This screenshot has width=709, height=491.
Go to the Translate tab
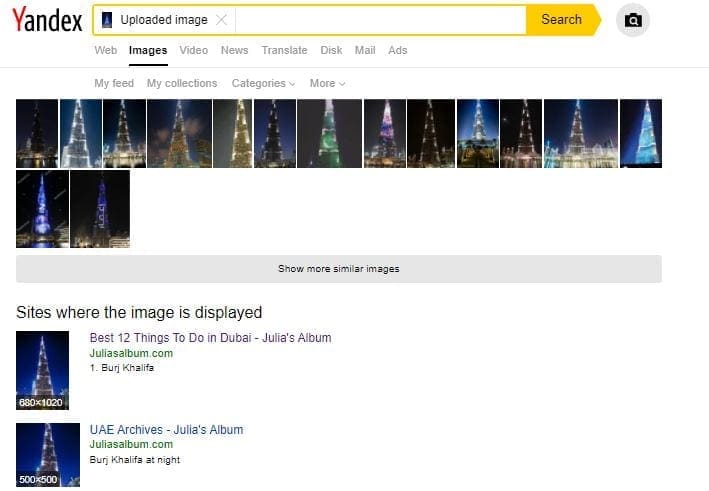284,50
